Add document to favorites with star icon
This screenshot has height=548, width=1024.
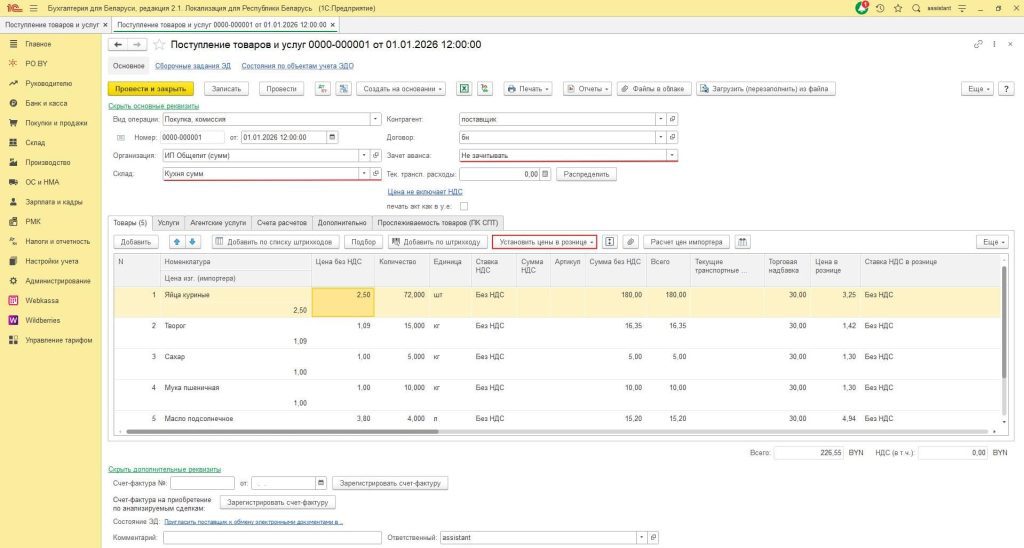click(158, 45)
